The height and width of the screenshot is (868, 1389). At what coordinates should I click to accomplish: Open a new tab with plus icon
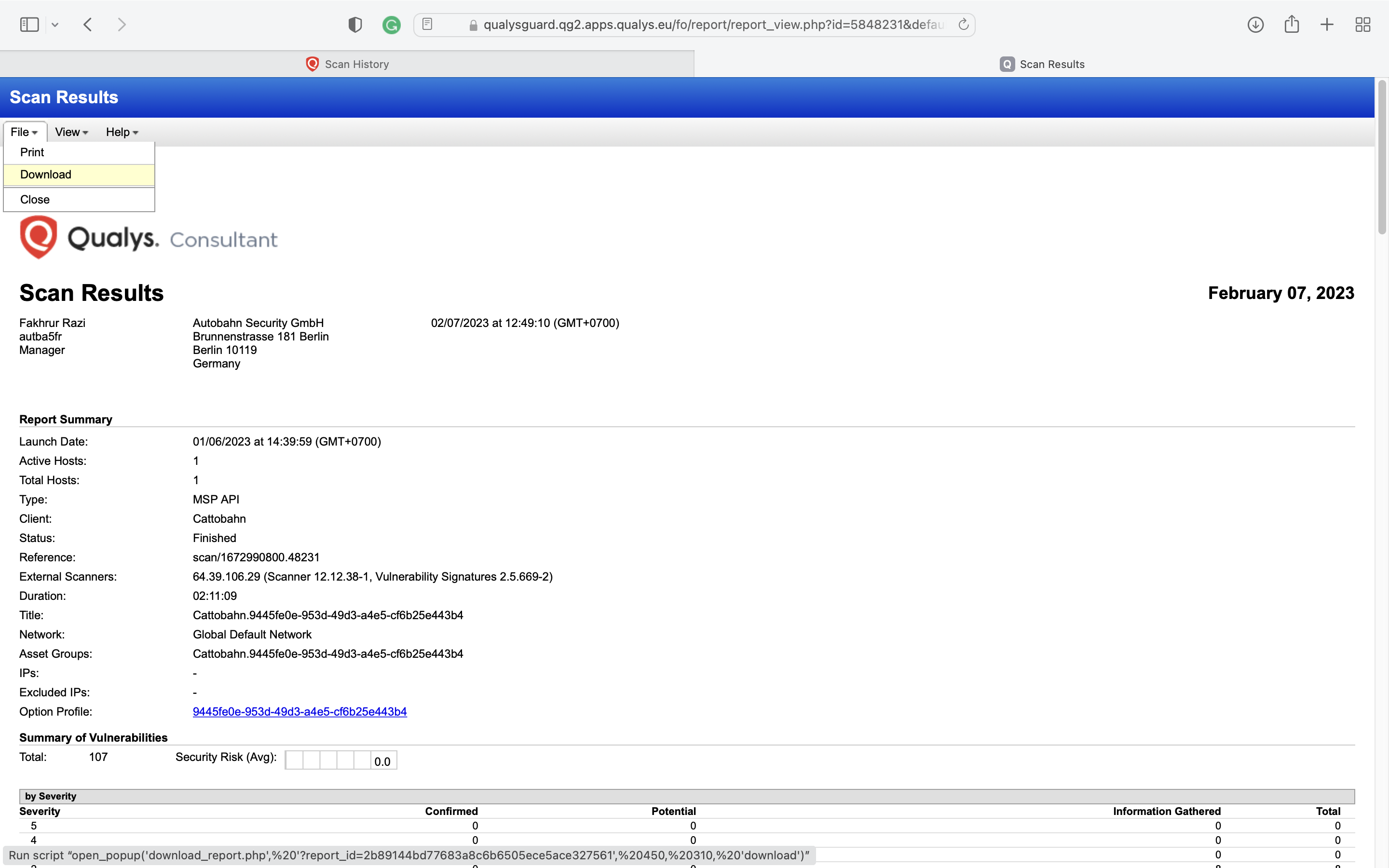[1327, 25]
